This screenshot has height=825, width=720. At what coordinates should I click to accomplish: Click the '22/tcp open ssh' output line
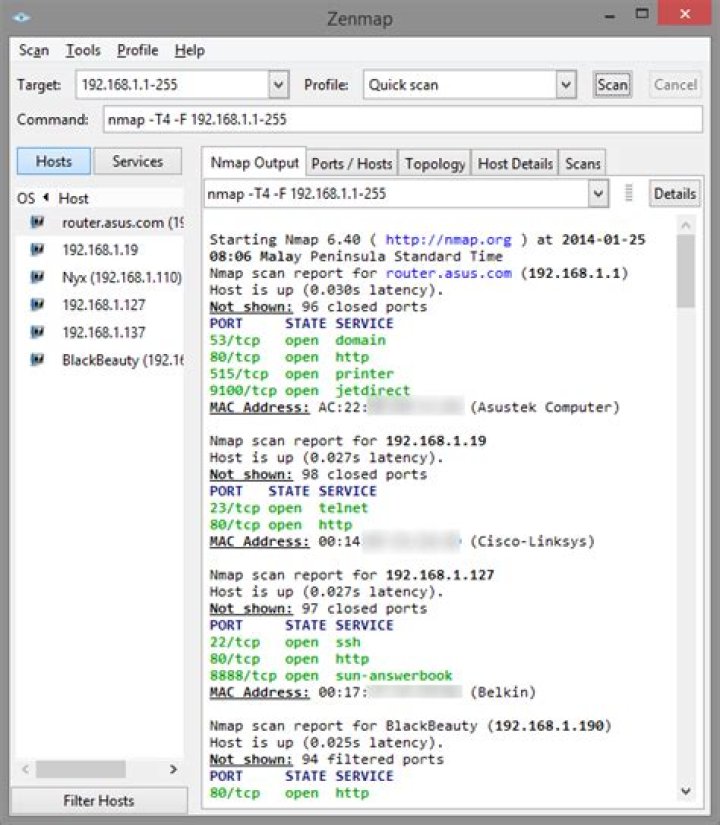(x=285, y=642)
